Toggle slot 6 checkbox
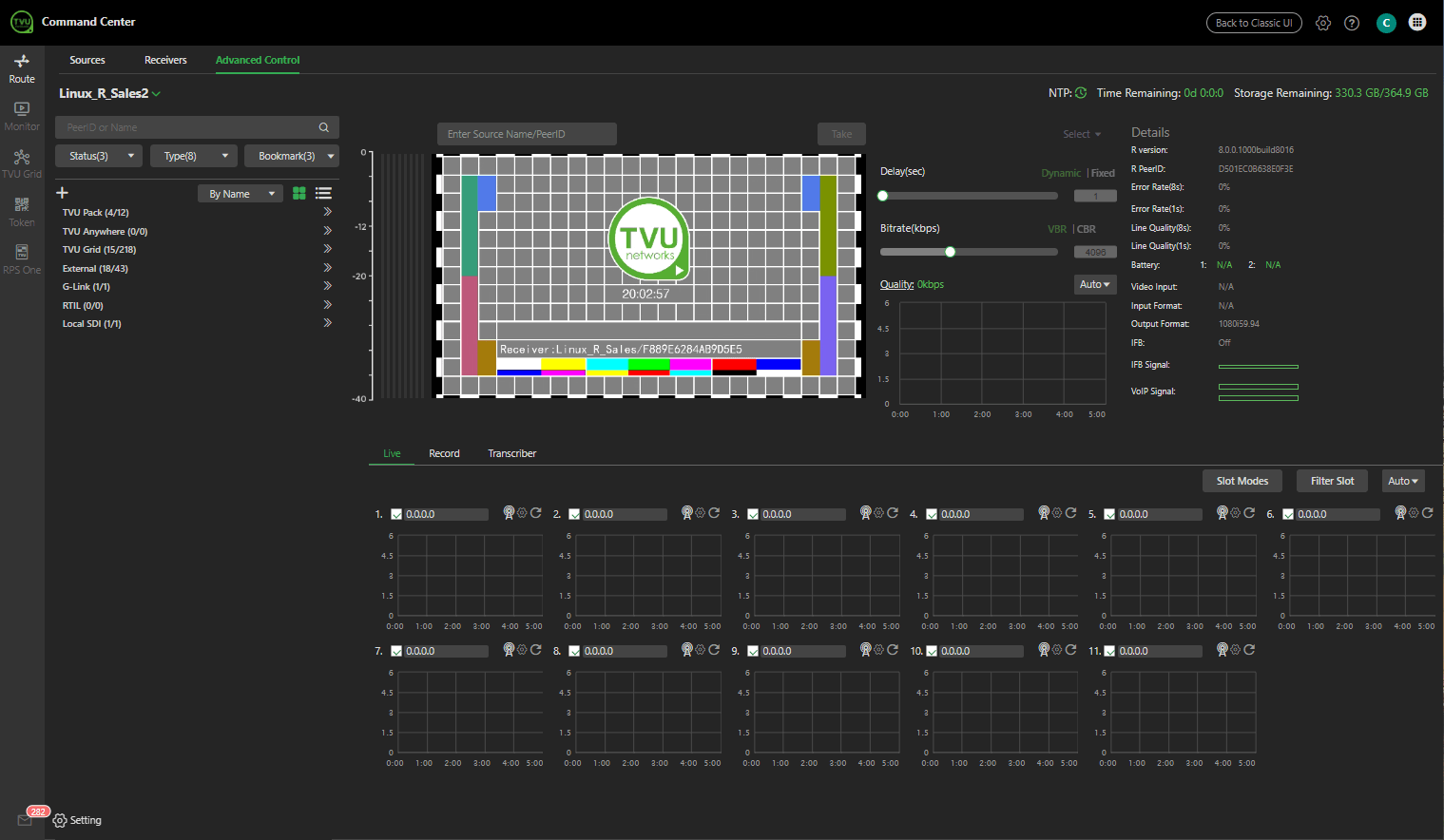 (x=1288, y=514)
